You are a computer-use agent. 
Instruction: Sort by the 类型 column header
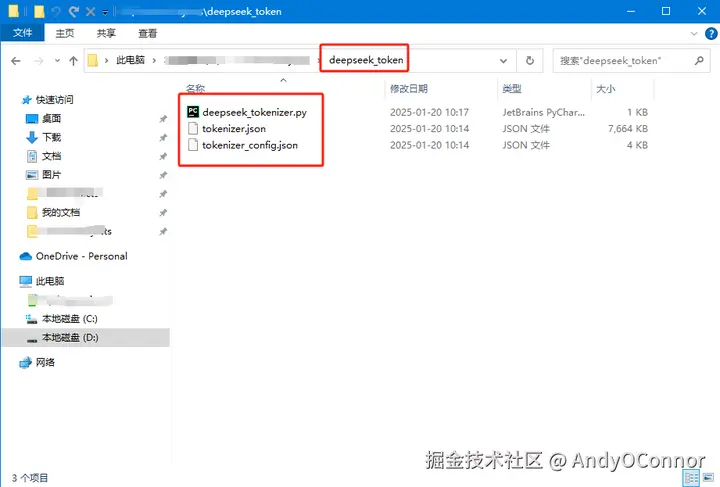click(512, 89)
